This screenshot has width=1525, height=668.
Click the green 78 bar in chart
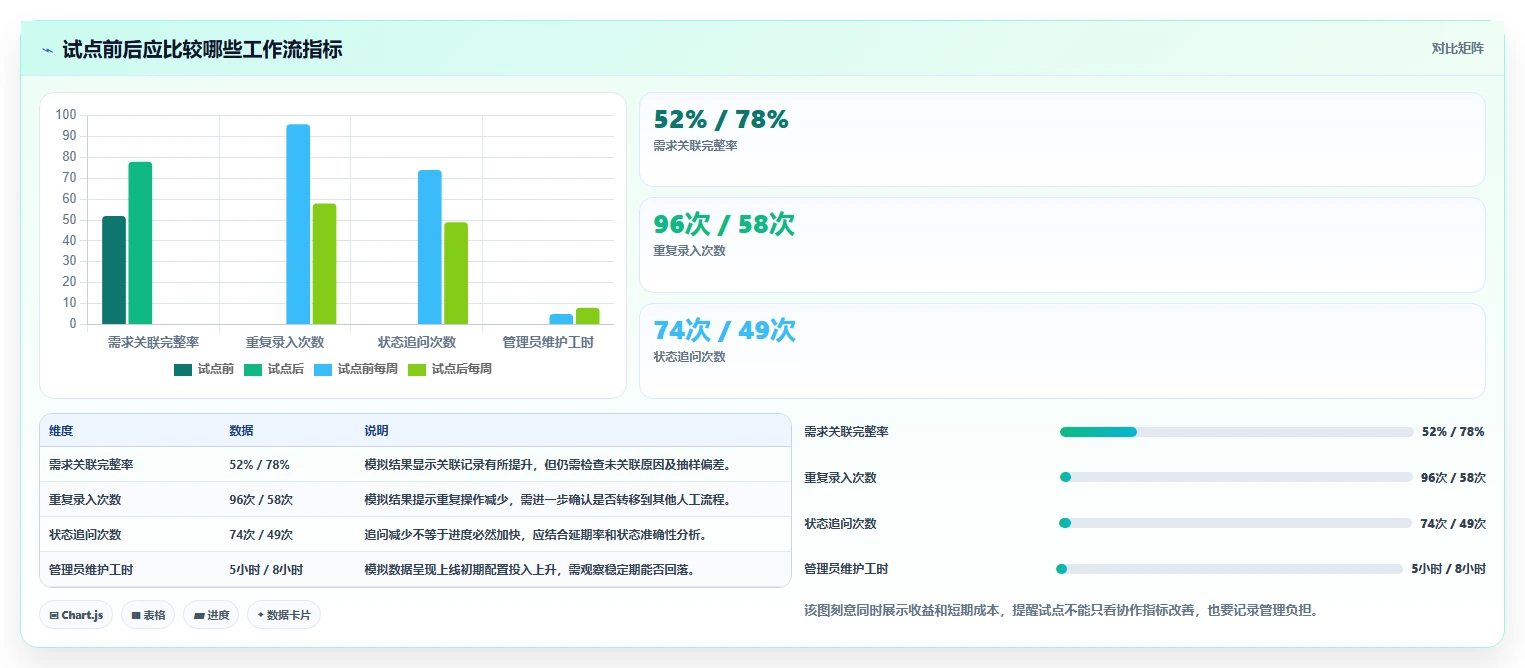[x=140, y=243]
